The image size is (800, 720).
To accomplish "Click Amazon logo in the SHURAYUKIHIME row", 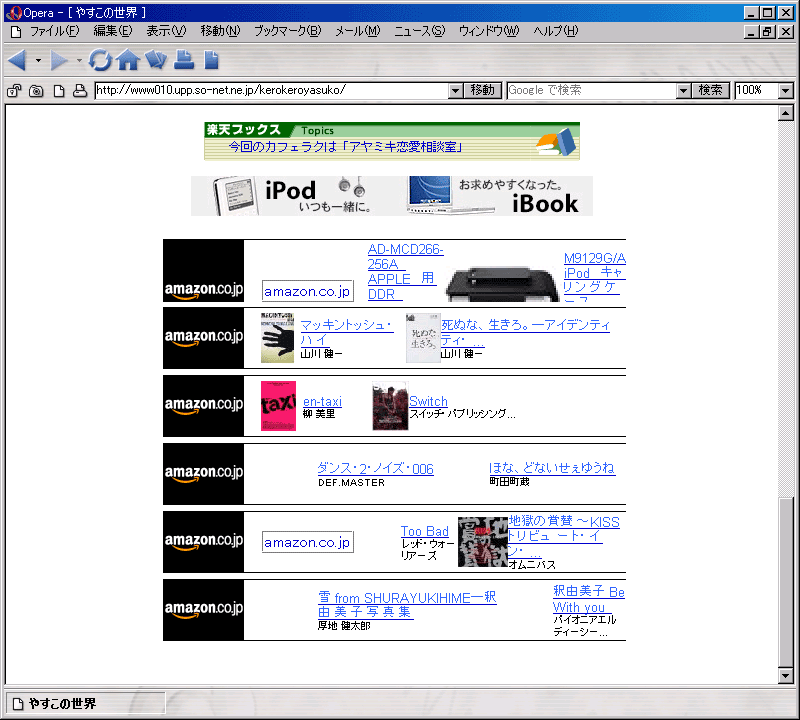I will pyautogui.click(x=204, y=609).
